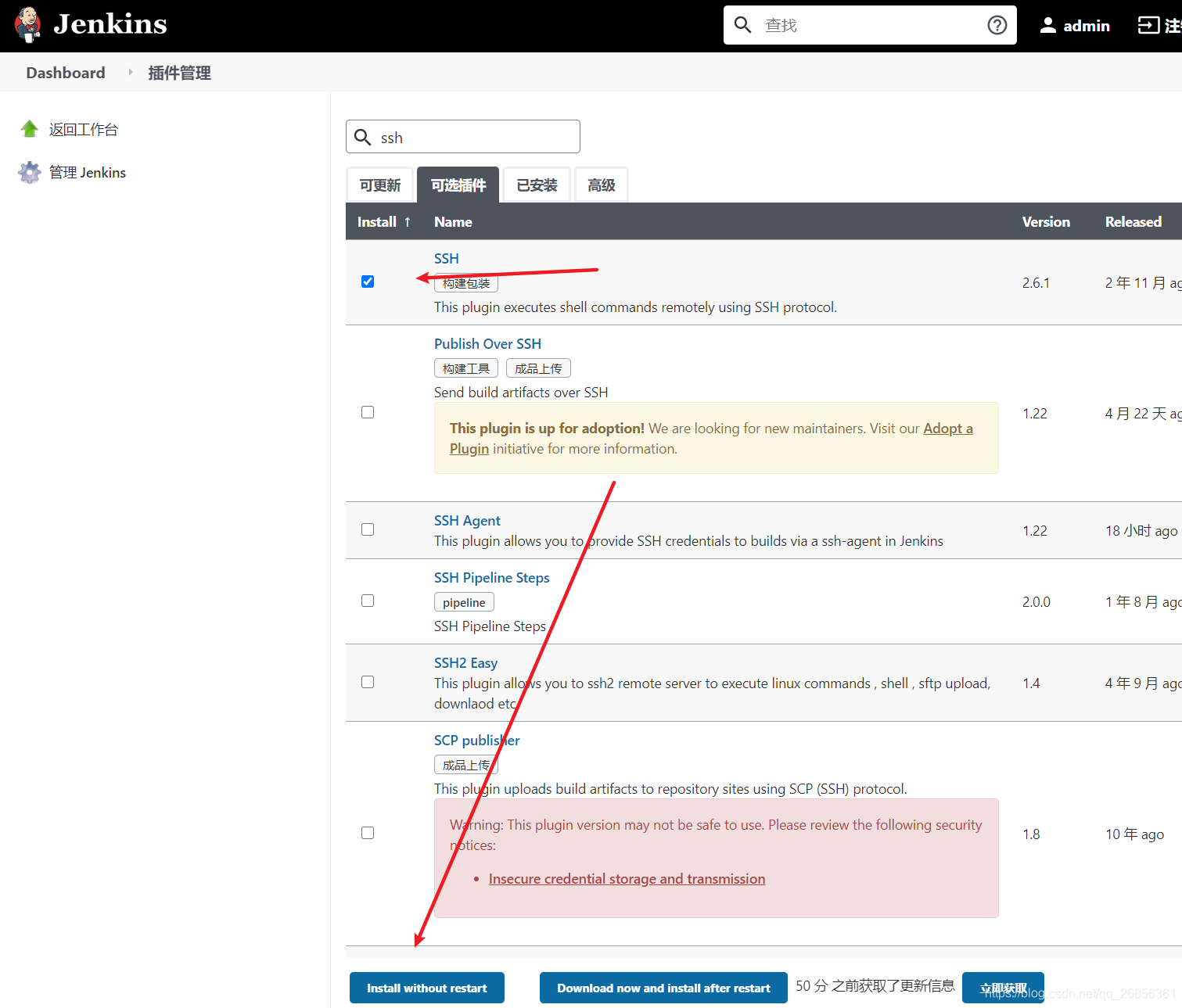
Task: Focus the plugin filter field containing ssh
Action: point(463,137)
